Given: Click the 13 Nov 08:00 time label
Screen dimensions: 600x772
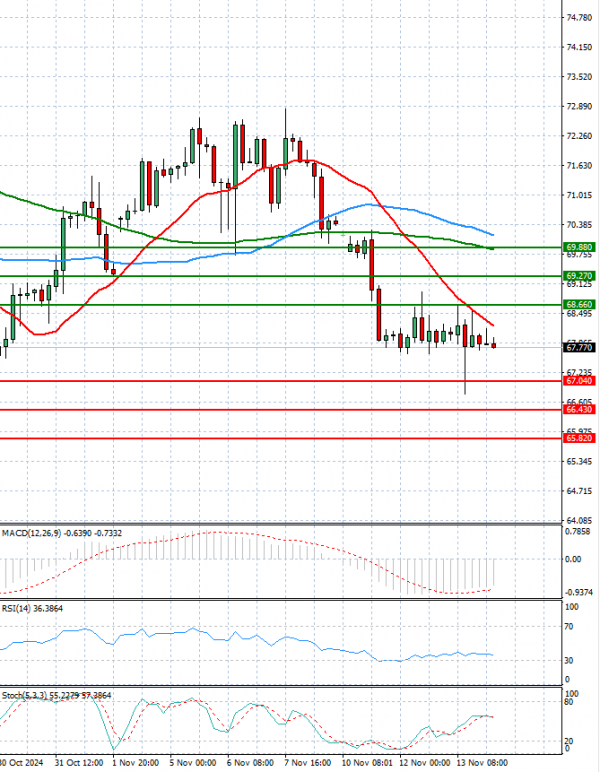Looking at the screenshot, I should 483,763.
